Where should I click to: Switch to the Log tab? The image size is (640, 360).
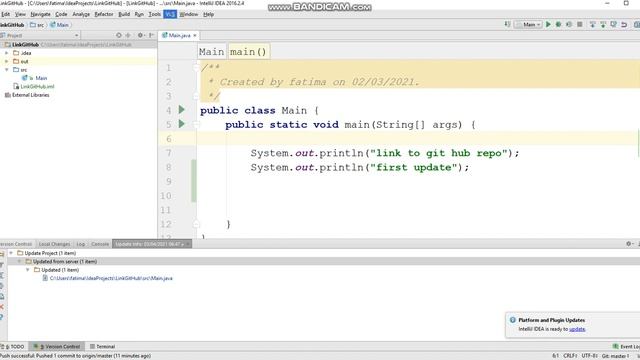(80, 244)
